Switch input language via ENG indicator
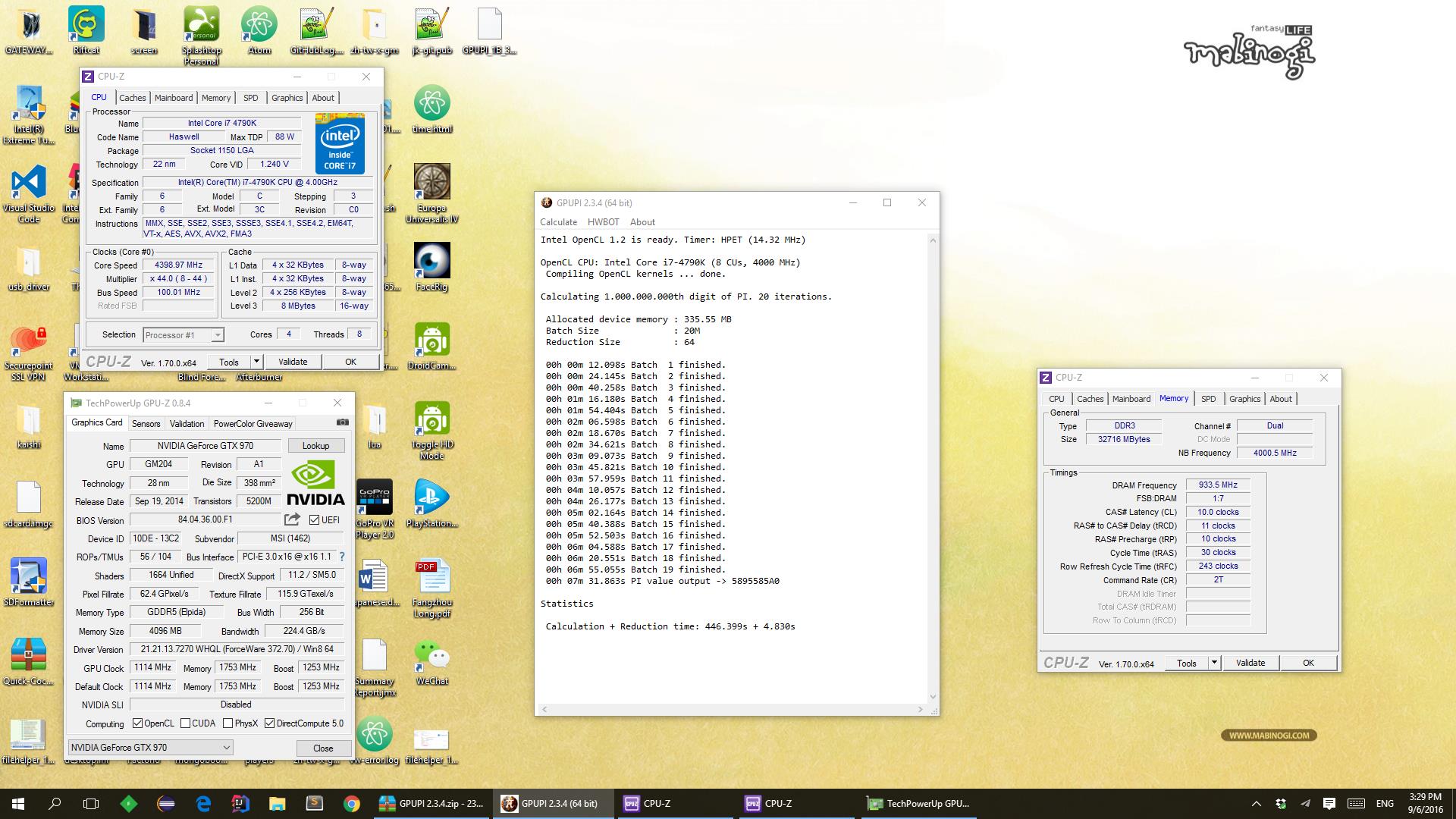 point(1385,804)
